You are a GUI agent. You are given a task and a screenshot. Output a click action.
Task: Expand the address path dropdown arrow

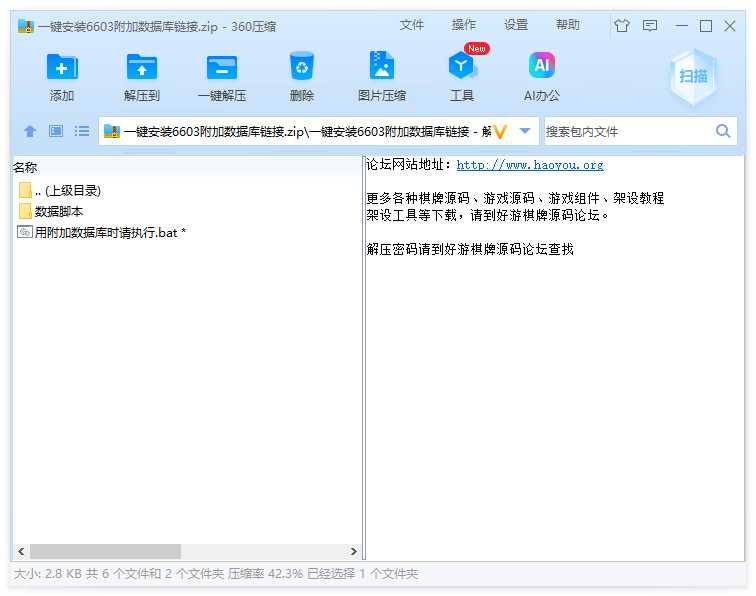pyautogui.click(x=525, y=131)
